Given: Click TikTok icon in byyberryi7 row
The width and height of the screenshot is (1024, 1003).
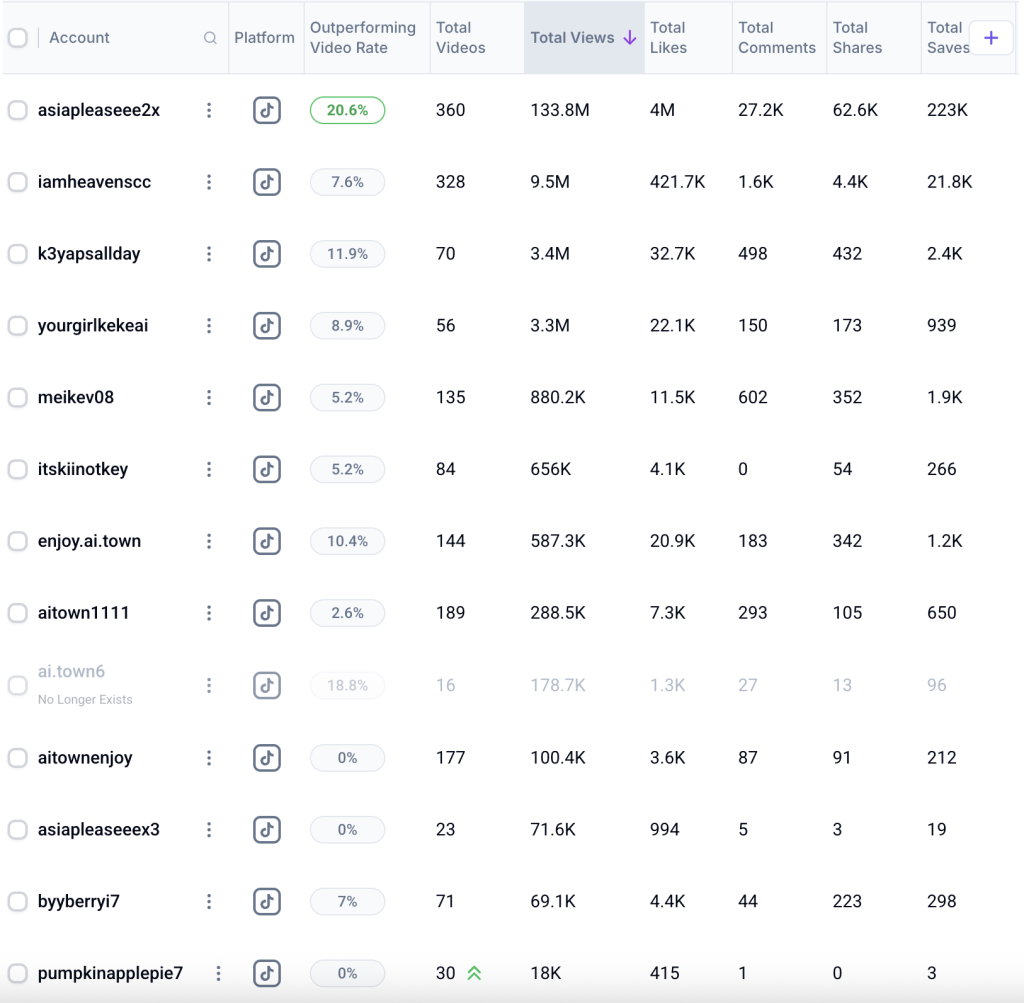Looking at the screenshot, I should pyautogui.click(x=266, y=901).
